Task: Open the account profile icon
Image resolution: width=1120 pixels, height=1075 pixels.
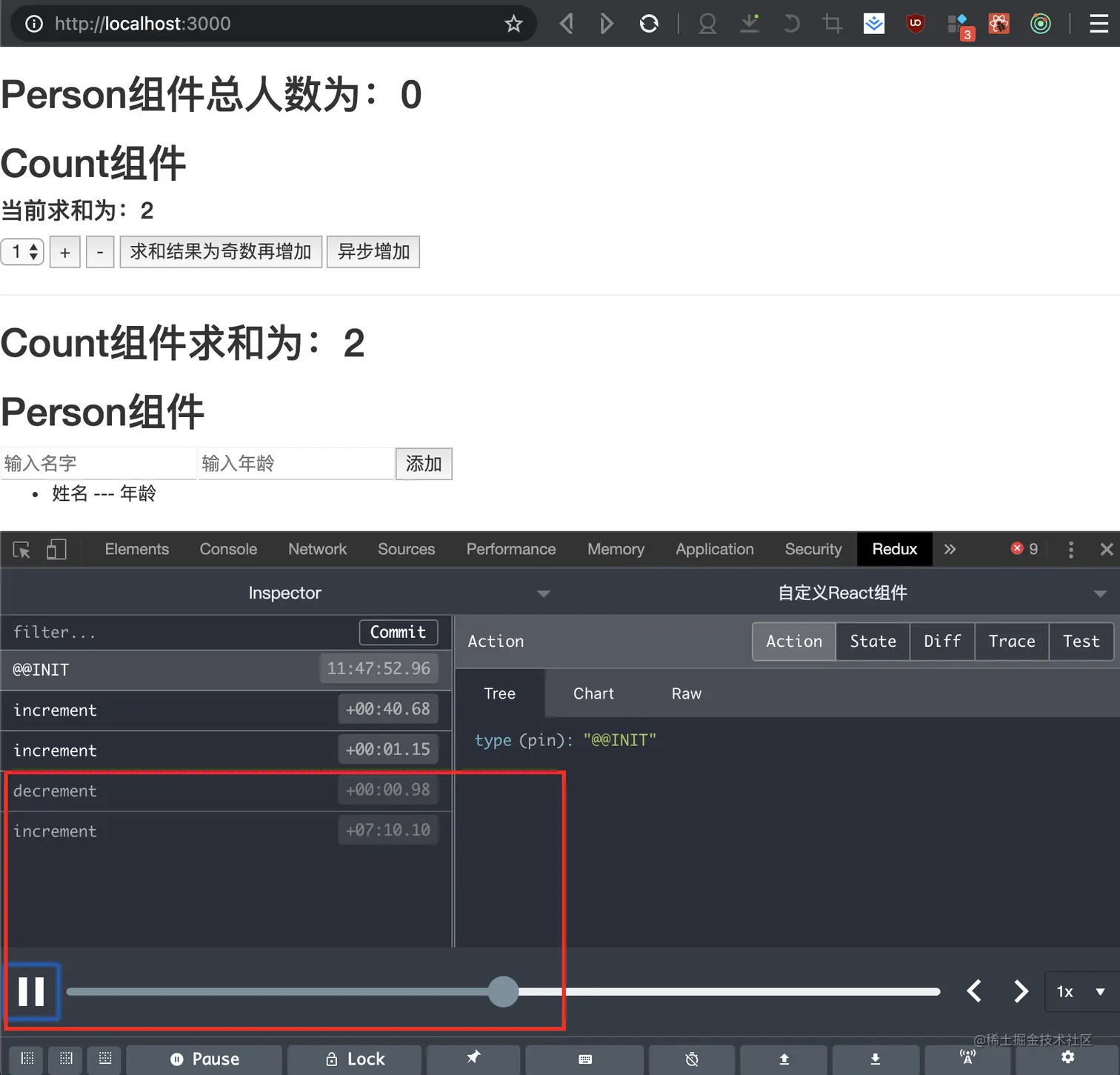Action: coord(707,24)
